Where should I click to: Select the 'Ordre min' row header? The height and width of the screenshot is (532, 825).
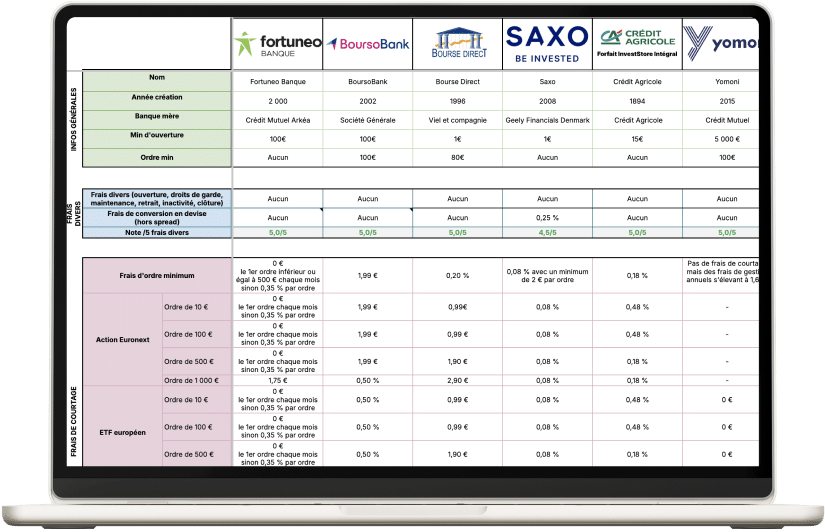(157, 157)
